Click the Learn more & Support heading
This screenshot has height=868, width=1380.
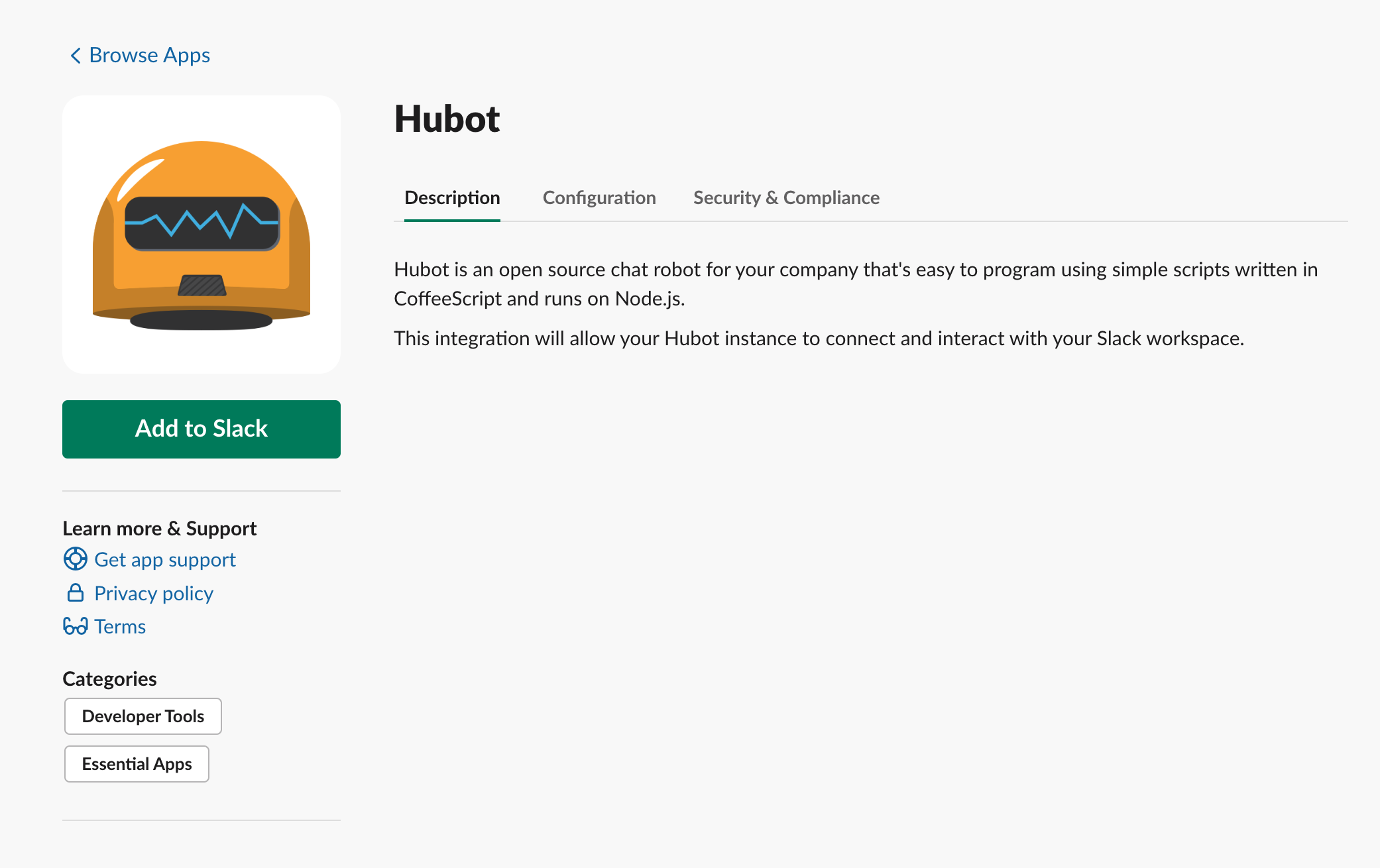pos(159,528)
